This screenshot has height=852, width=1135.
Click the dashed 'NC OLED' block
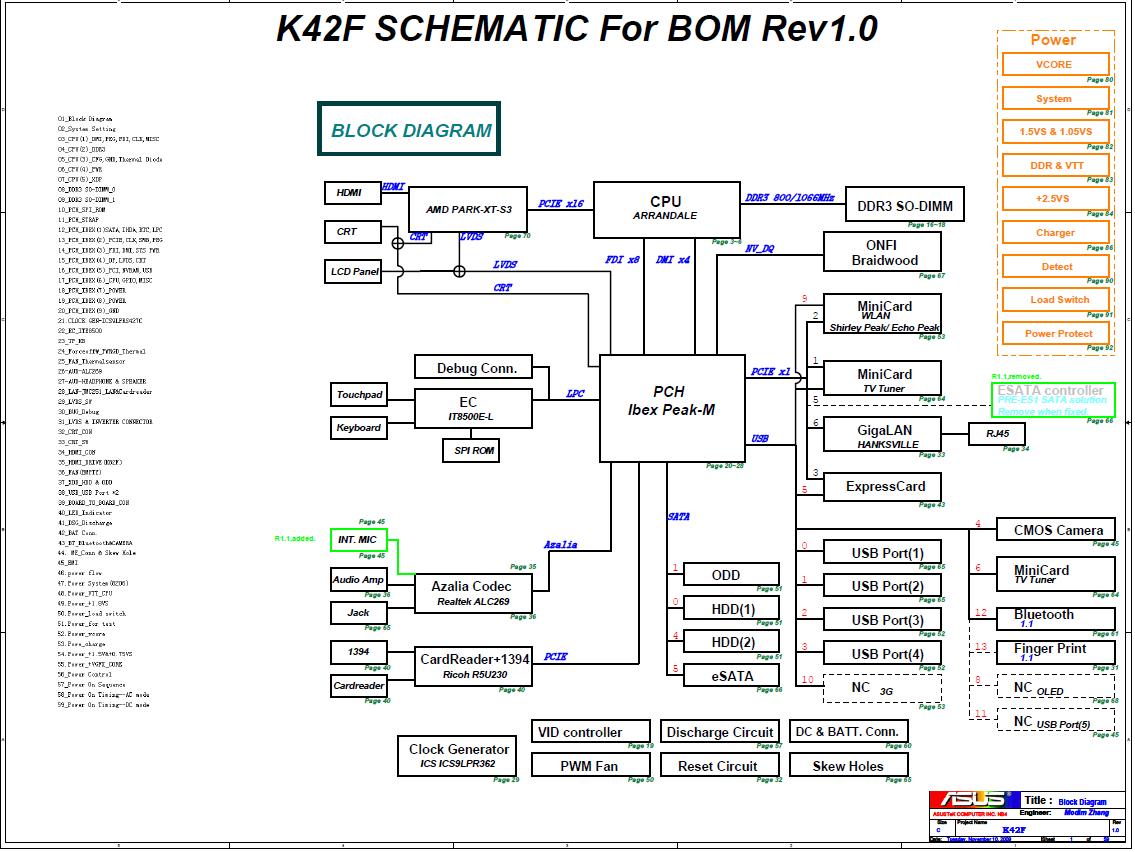tap(1055, 687)
